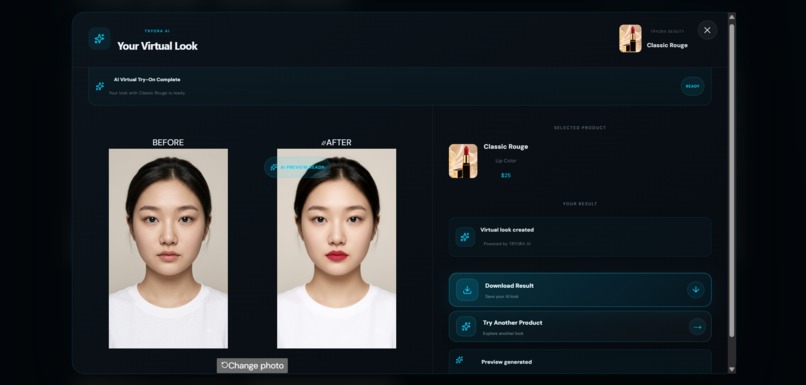
Task: Click the YOUR RESULT heading
Action: click(580, 204)
